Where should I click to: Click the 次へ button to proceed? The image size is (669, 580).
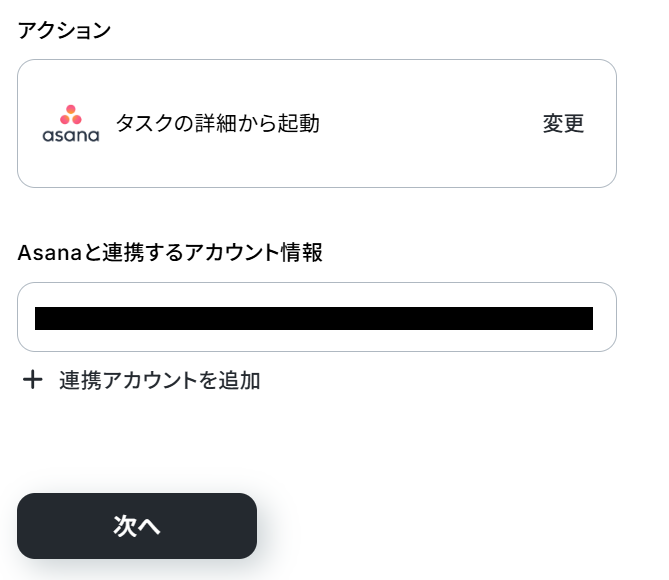(137, 526)
